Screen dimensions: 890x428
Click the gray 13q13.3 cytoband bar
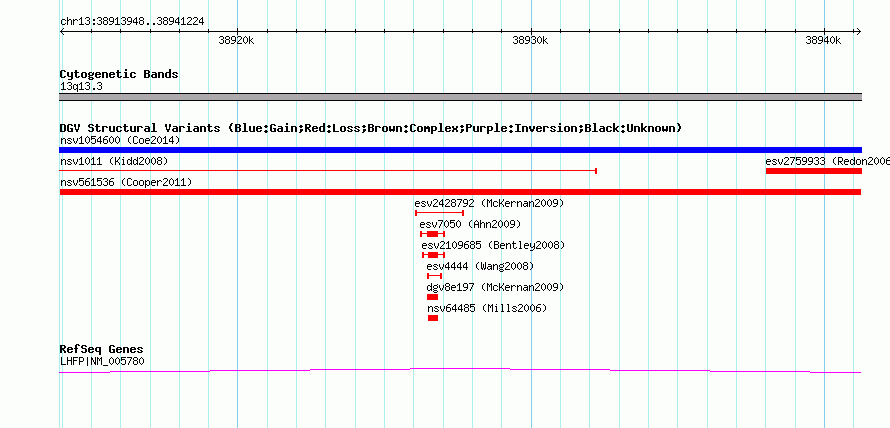pyautogui.click(x=460, y=97)
